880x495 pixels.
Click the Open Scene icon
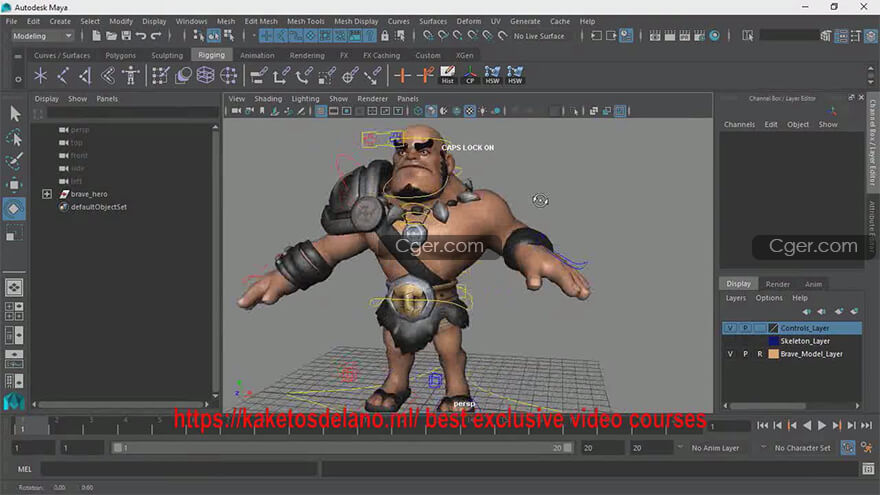pos(111,36)
